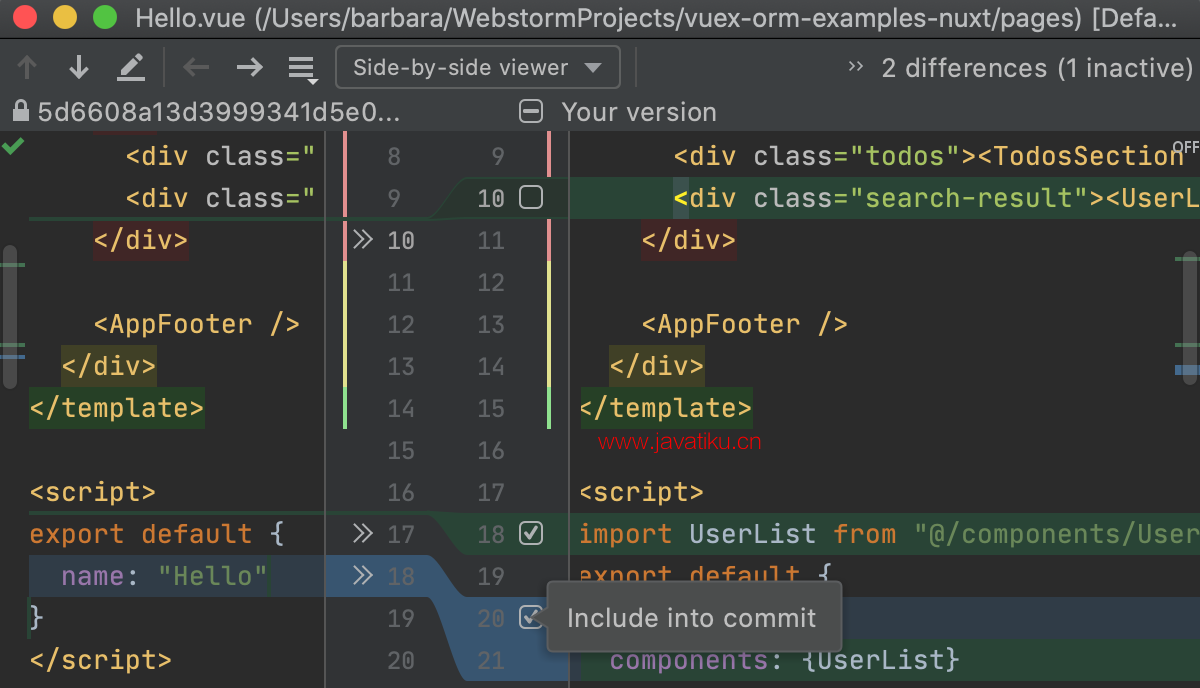Click the search-result div line in right pane

(x=937, y=198)
